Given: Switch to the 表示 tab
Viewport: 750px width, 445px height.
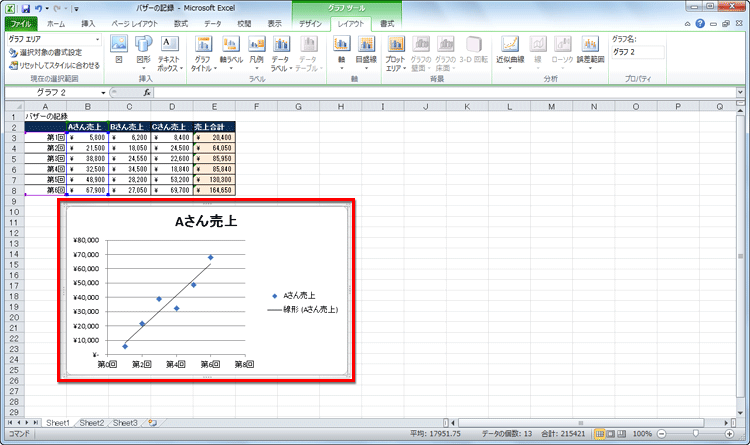Looking at the screenshot, I should click(x=275, y=23).
